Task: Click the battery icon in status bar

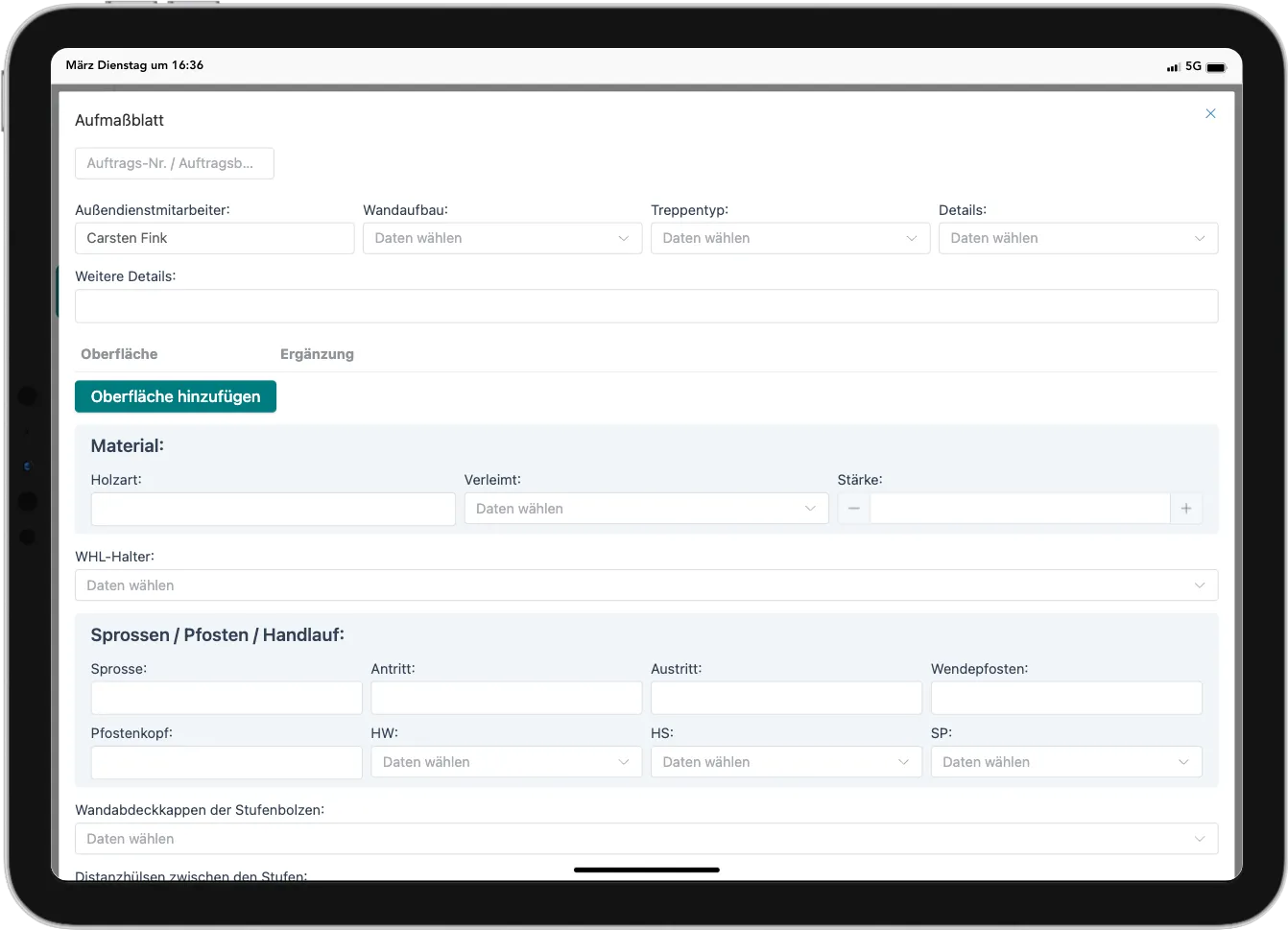Action: (1215, 67)
